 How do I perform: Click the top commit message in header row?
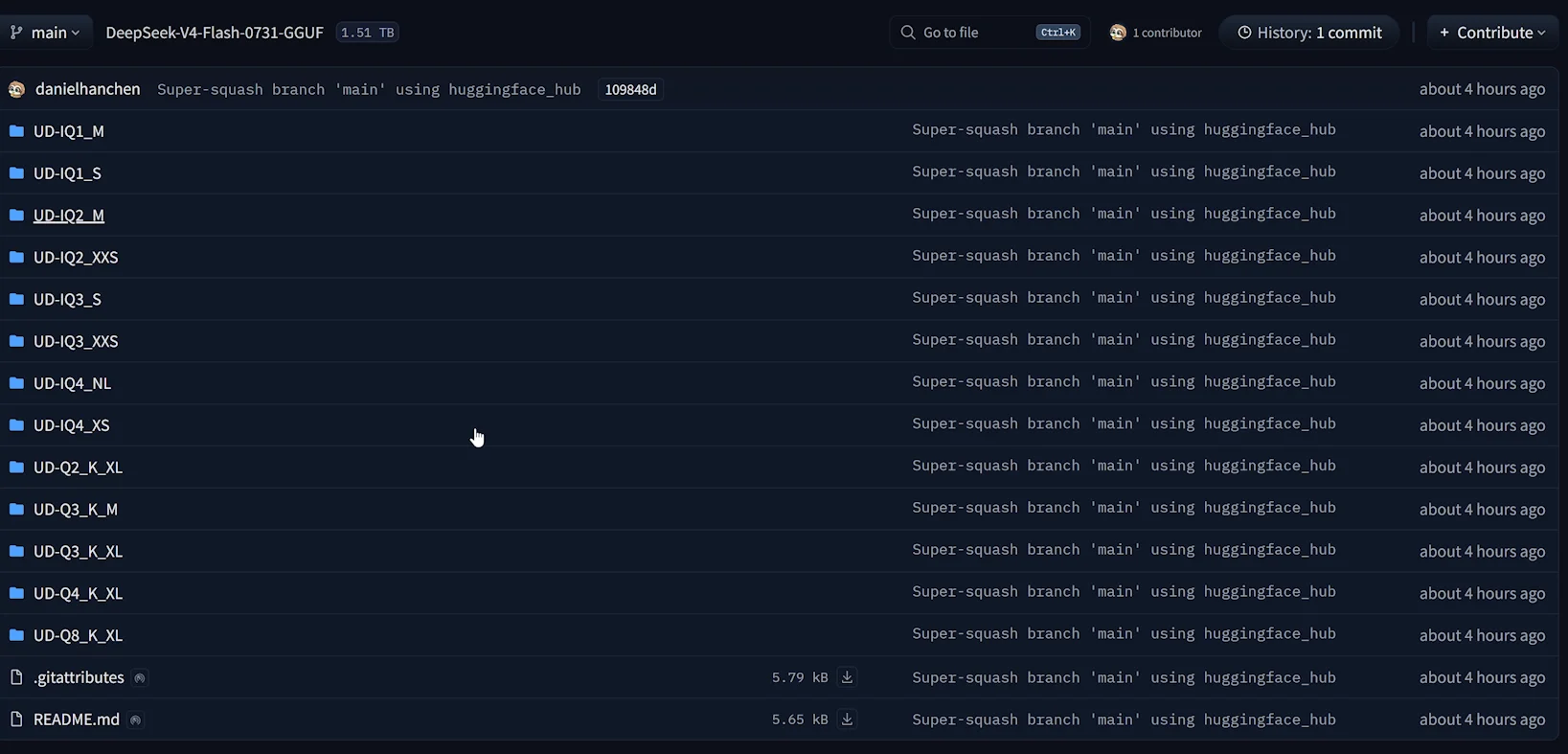369,89
